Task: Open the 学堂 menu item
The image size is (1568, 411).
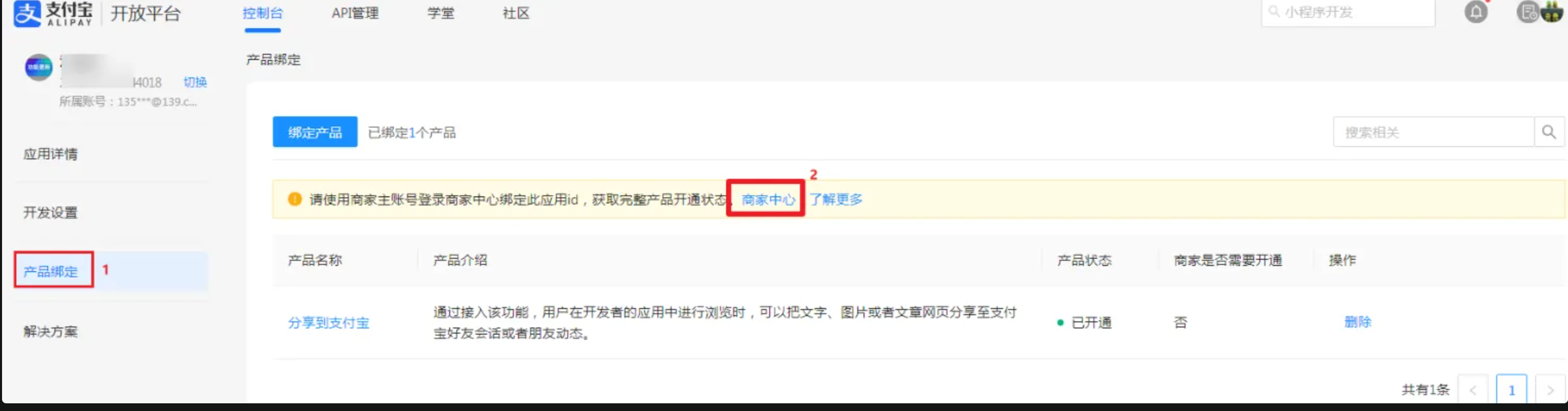Action: [440, 13]
